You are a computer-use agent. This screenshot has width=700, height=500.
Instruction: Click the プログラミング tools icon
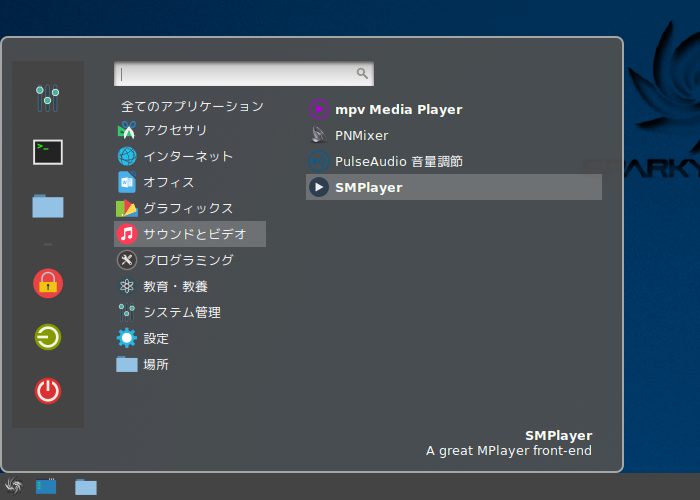click(x=127, y=260)
